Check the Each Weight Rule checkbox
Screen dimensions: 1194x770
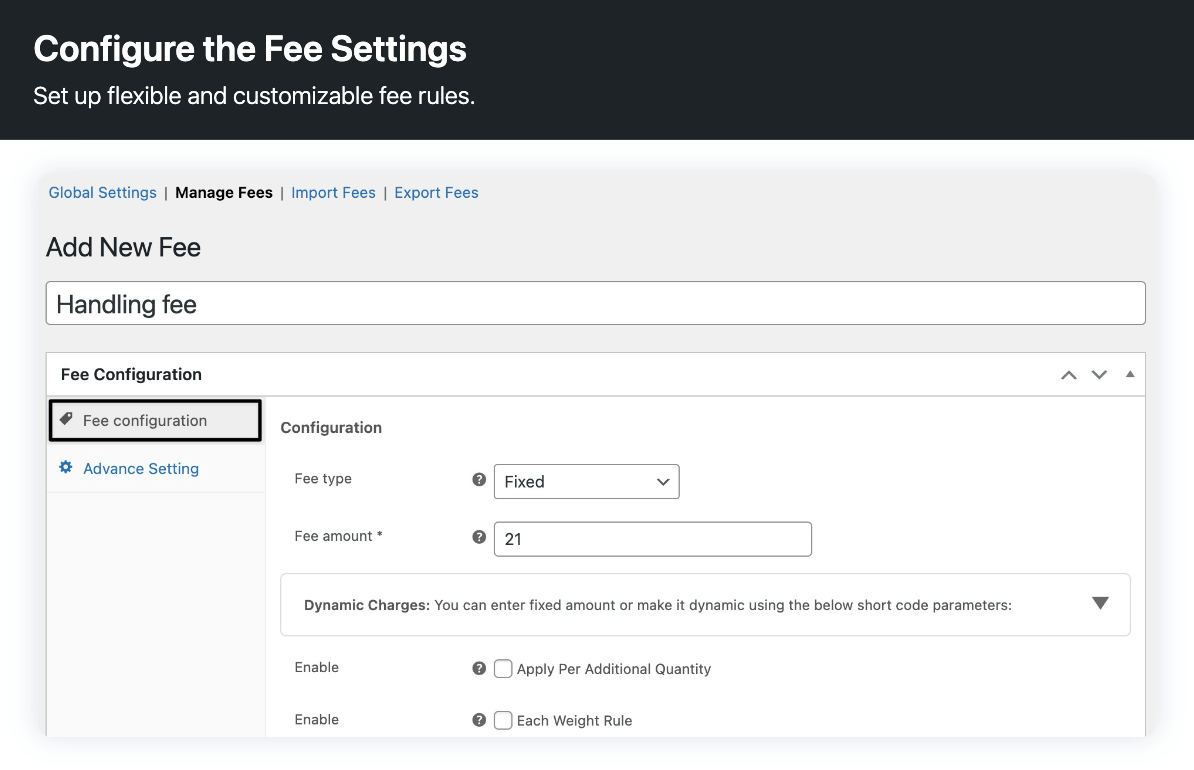click(503, 720)
